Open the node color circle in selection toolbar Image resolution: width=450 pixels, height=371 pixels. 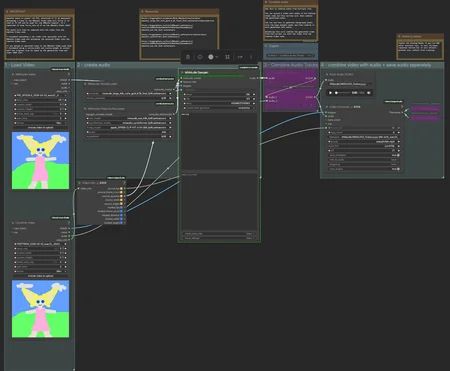211,57
